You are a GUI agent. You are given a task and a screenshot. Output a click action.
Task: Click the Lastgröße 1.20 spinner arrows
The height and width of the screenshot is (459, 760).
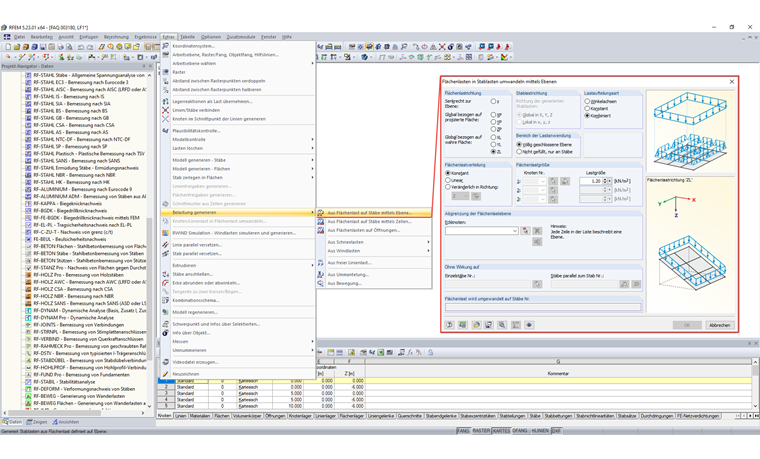[x=606, y=181]
